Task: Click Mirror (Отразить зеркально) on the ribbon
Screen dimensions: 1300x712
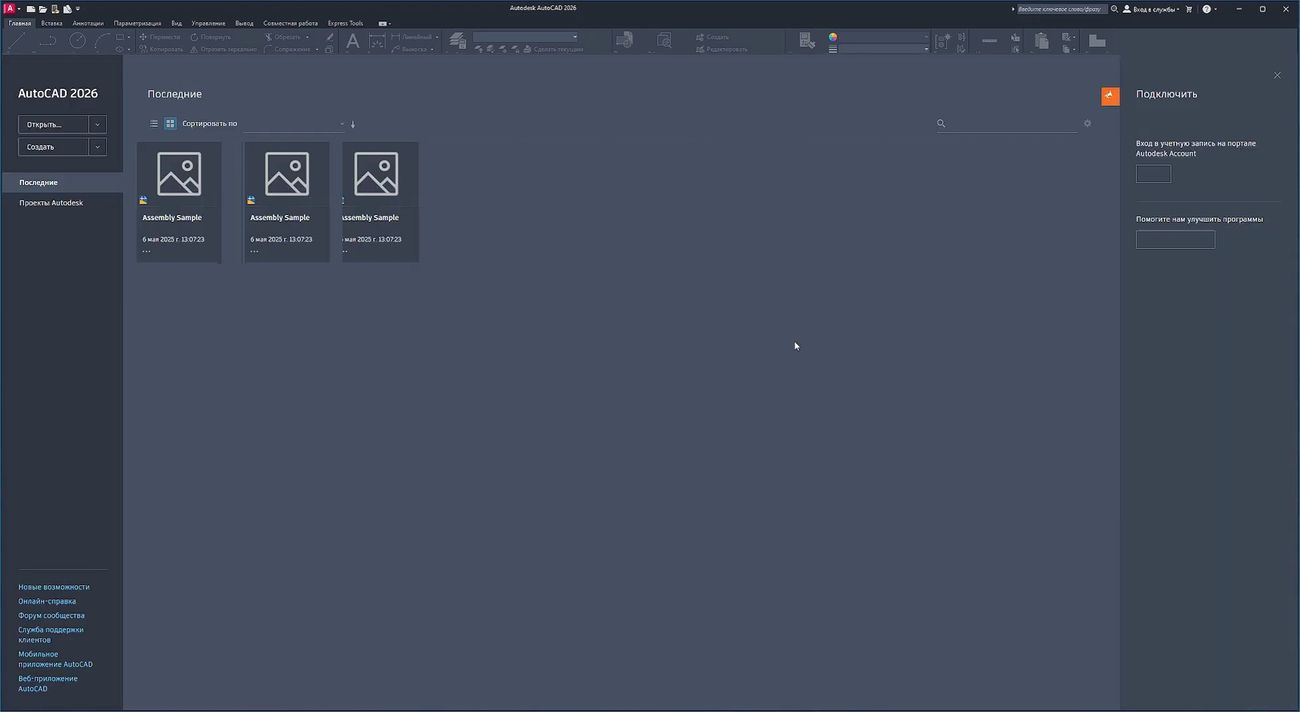Action: [226, 49]
